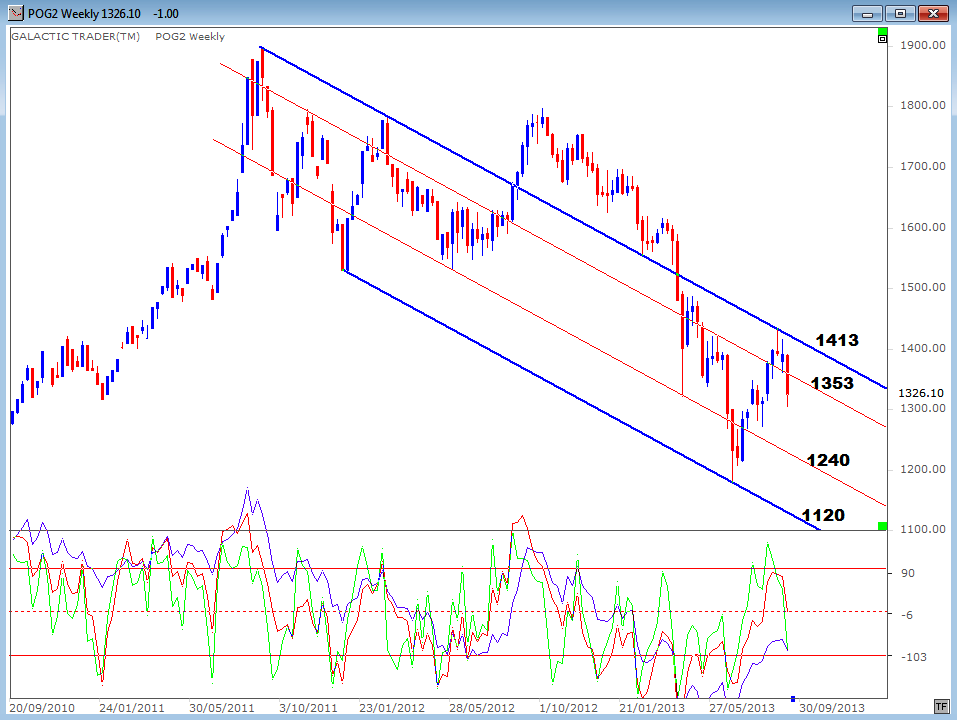Click the 1500.00 price axis value

923,287
